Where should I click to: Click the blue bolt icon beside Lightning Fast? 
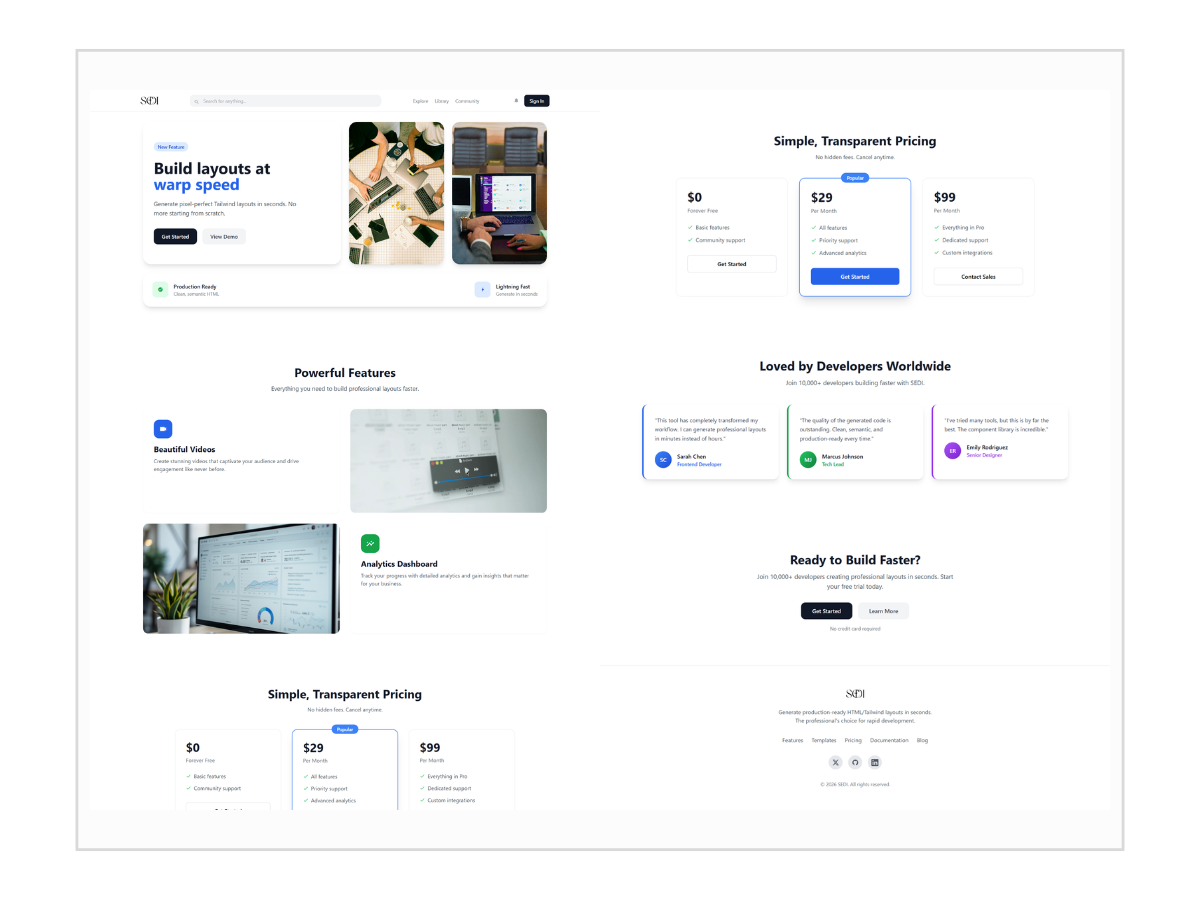point(482,290)
